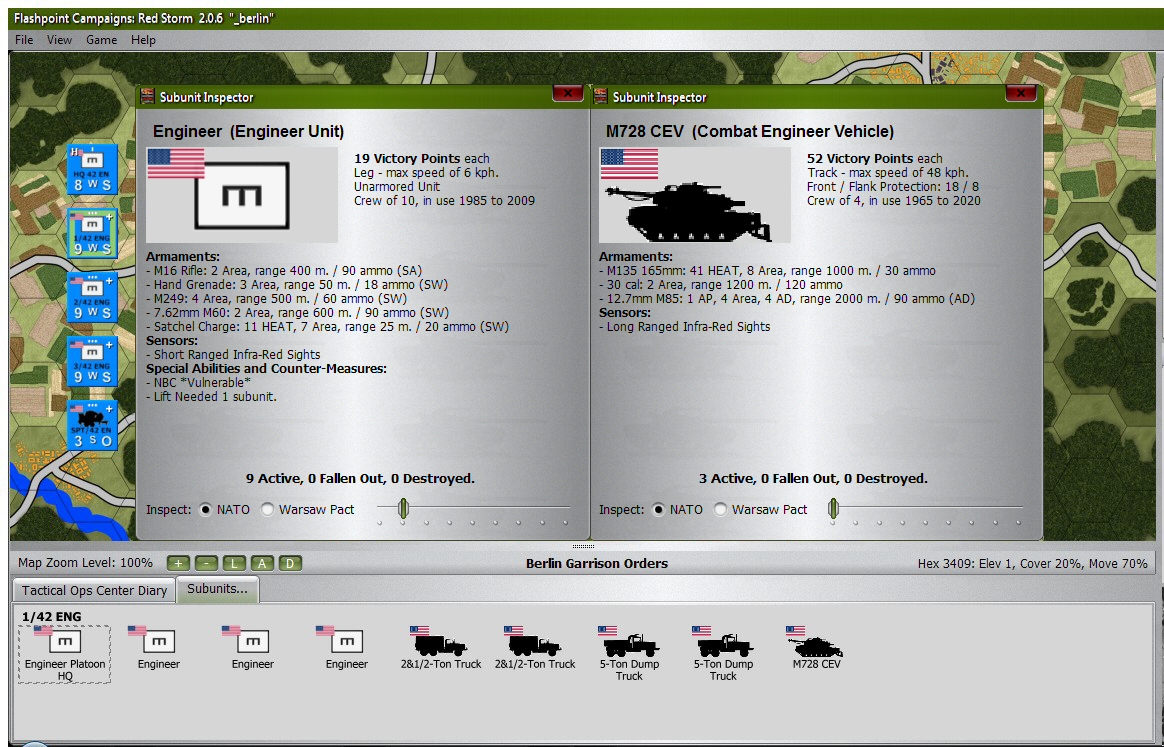The image size is (1164, 747).
Task: Click the right Subunit Inspector title icon
Action: 601,96
